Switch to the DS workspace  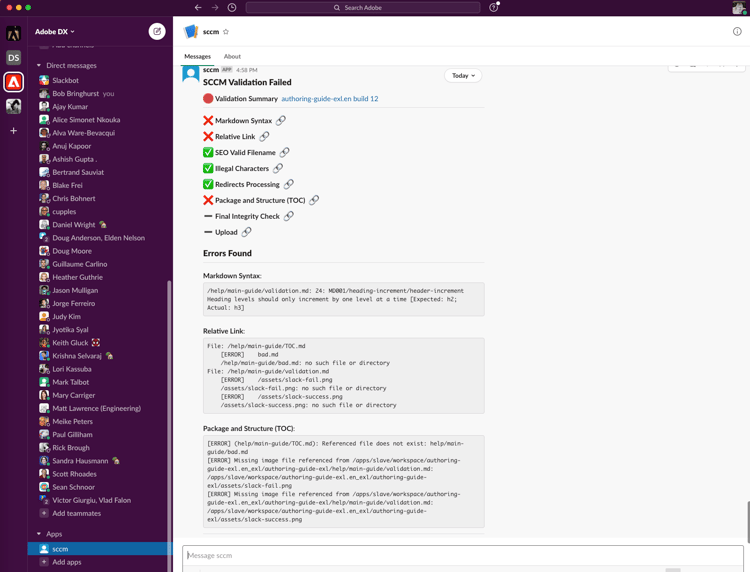point(13,58)
